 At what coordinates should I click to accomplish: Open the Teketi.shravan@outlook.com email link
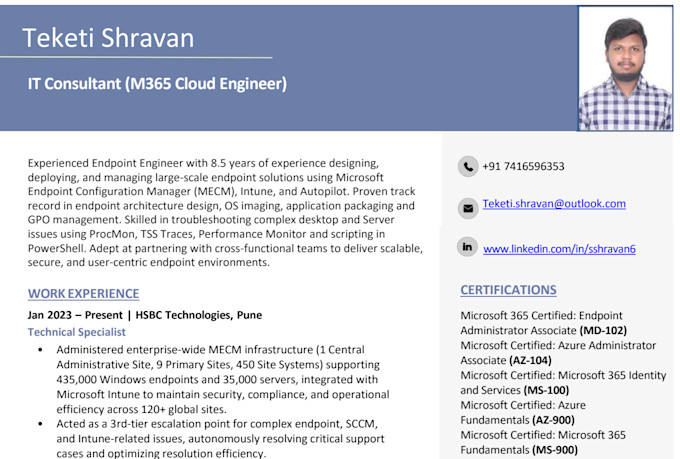coord(554,203)
